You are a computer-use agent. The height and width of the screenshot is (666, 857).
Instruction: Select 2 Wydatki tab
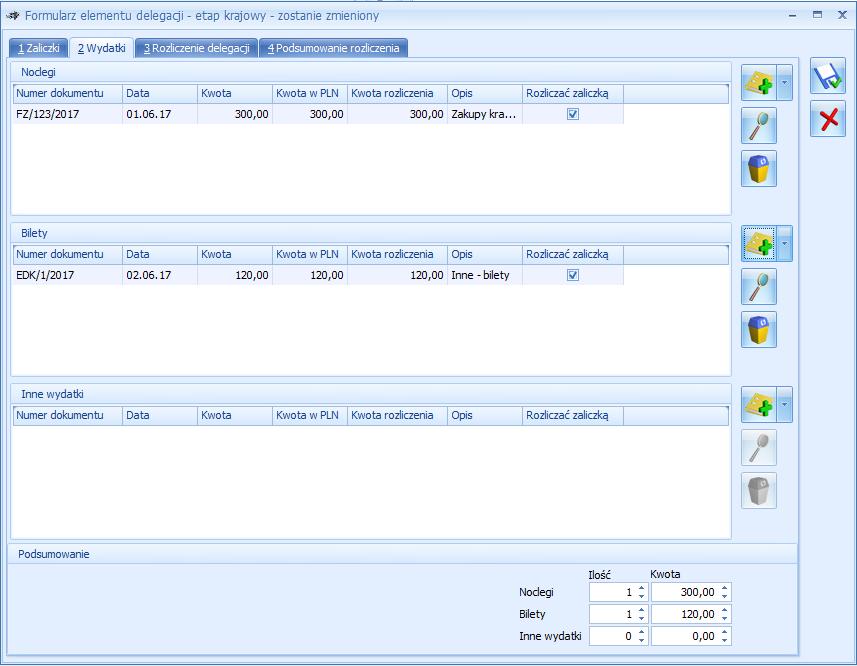[x=102, y=48]
